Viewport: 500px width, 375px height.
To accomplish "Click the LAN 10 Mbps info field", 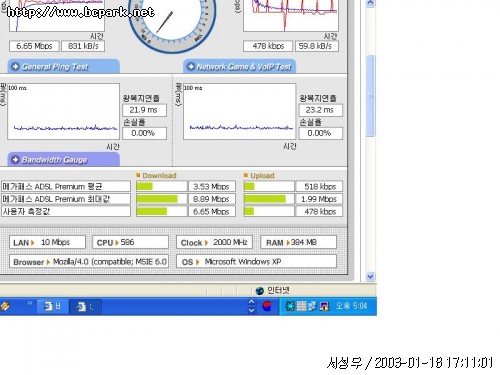I will point(47,242).
